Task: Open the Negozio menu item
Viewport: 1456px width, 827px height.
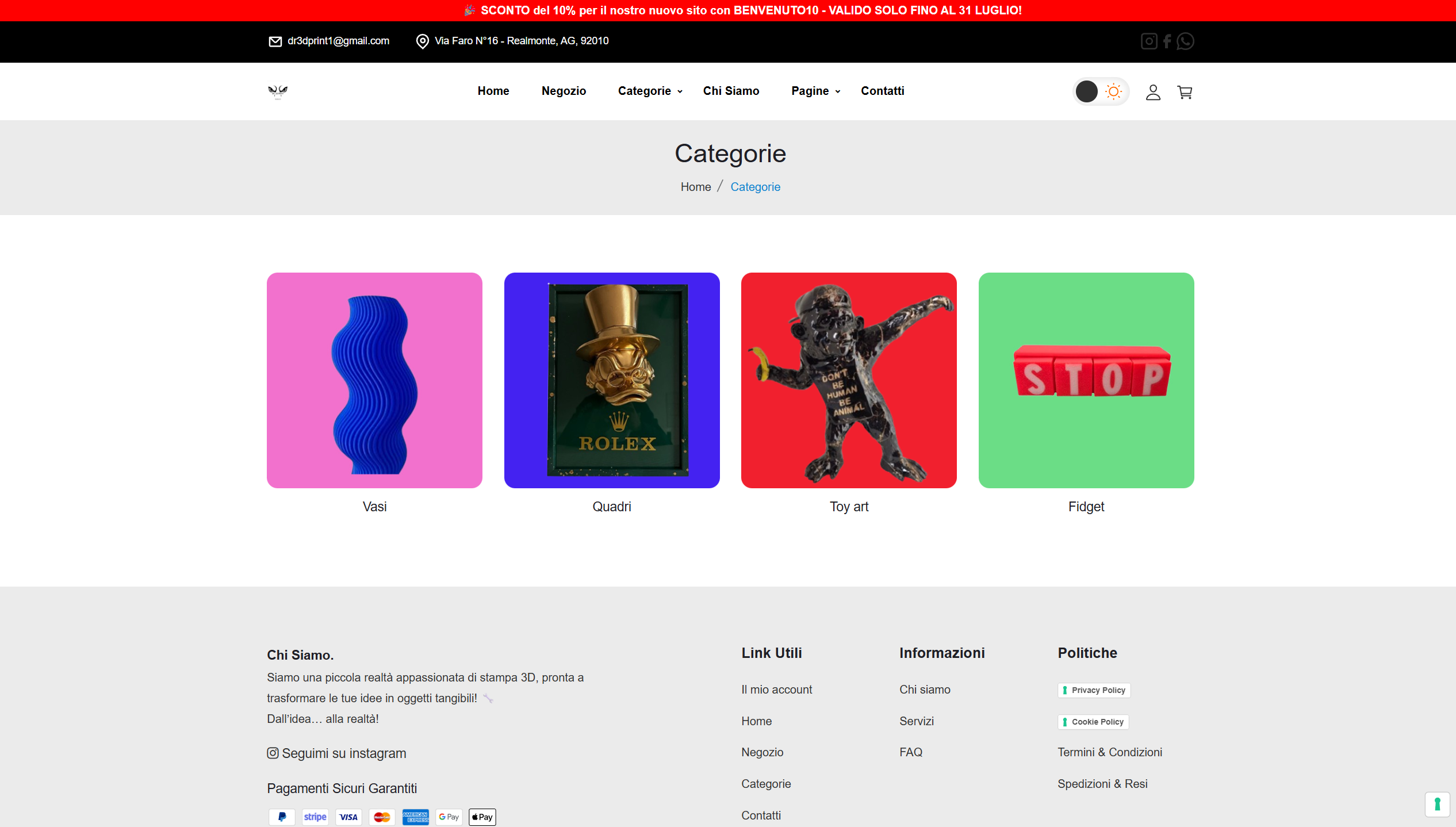Action: pyautogui.click(x=564, y=91)
